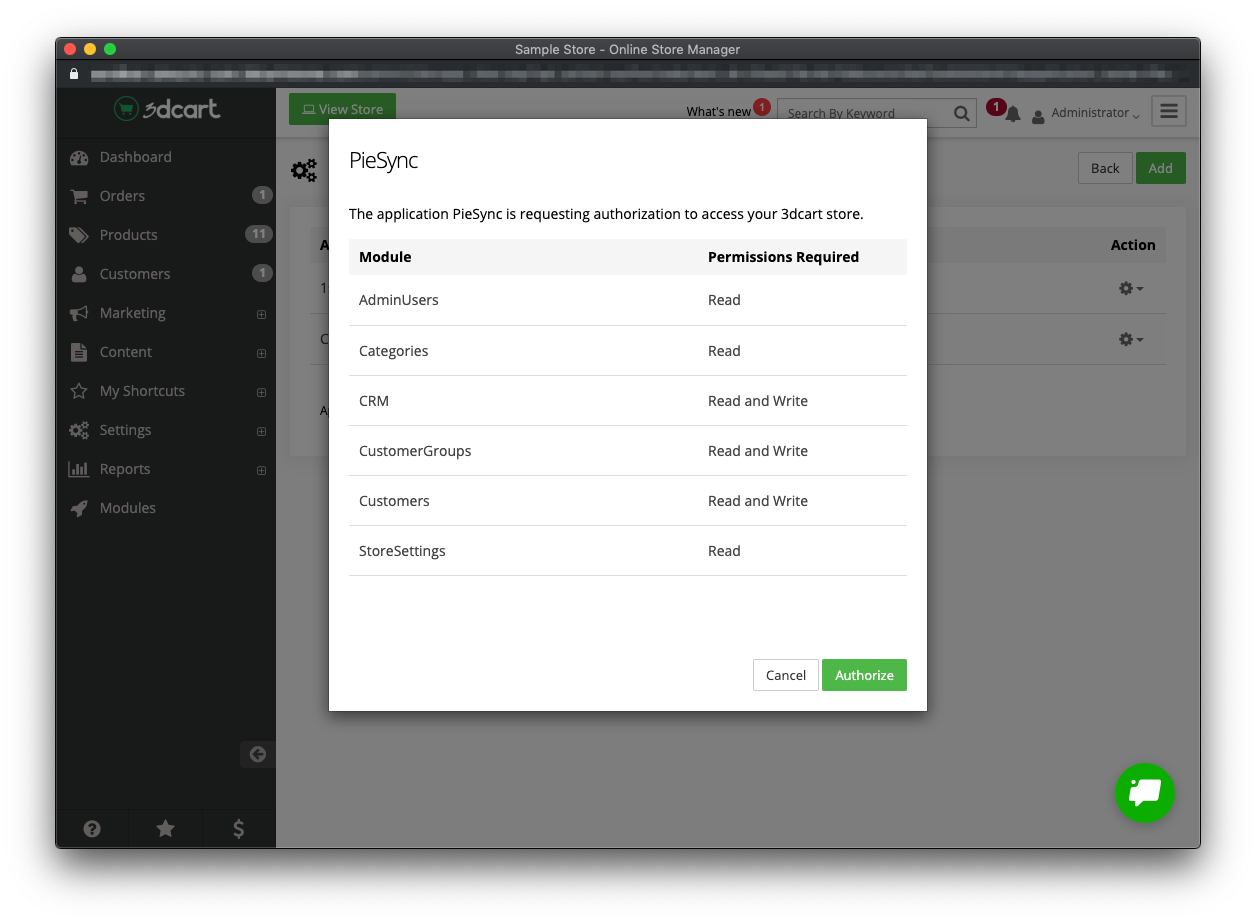The image size is (1256, 922).
Task: Open the Modules sidebar item
Action: coord(127,508)
